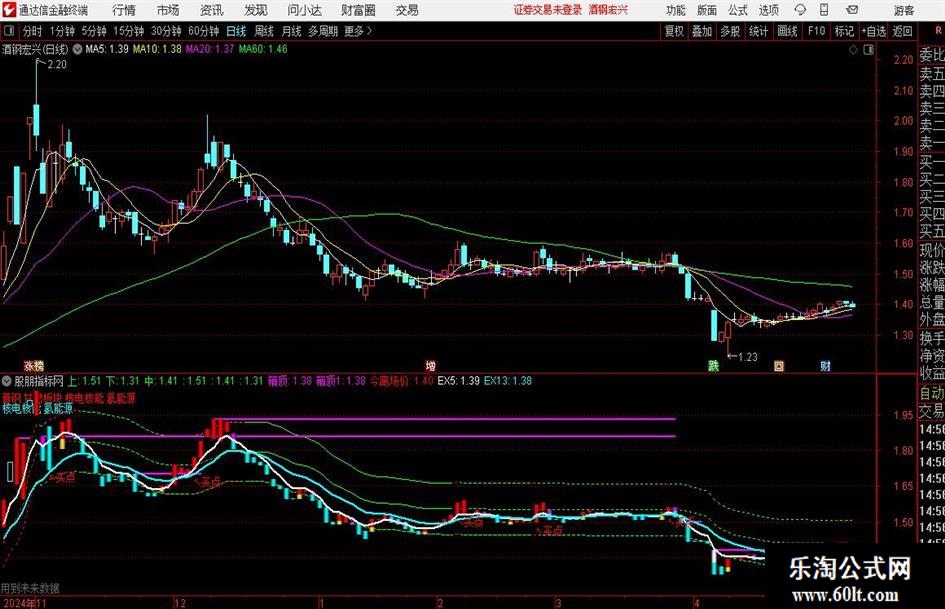The height and width of the screenshot is (609, 945).
Task: Open the 资讯 menu
Action: (x=212, y=10)
